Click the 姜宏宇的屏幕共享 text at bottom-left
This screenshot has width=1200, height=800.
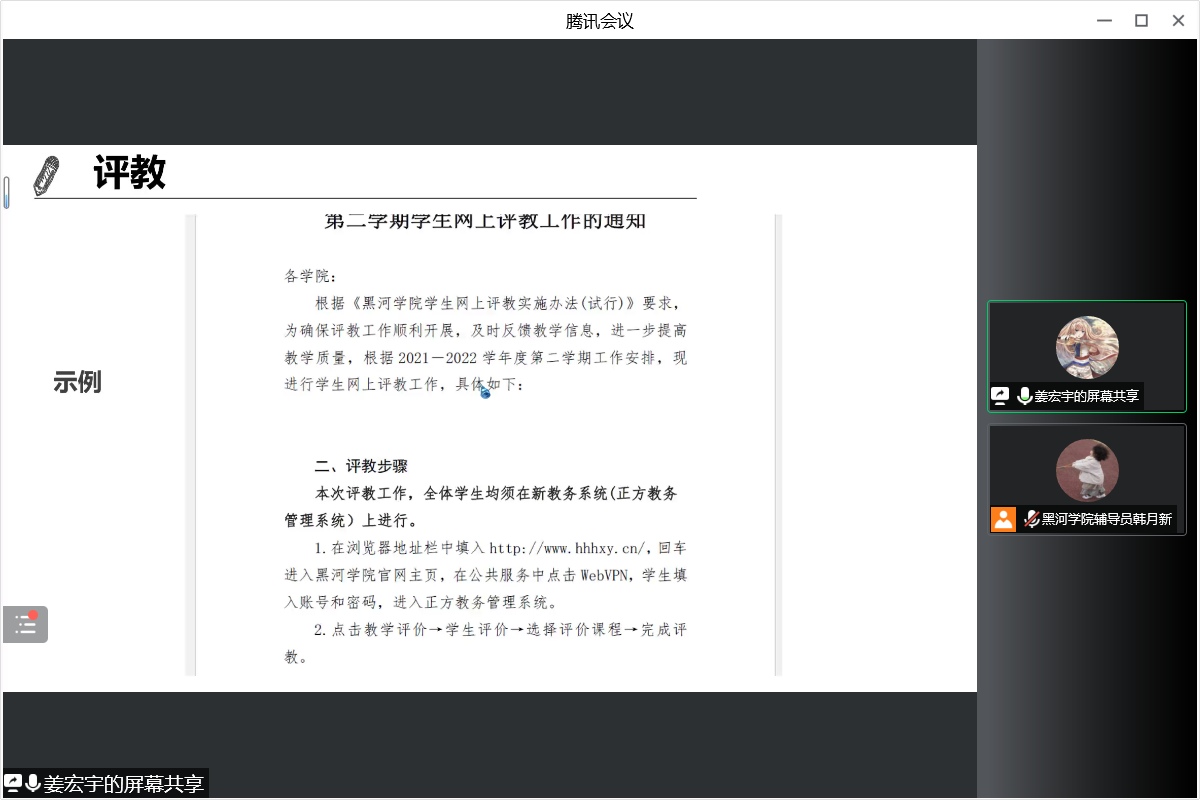[x=123, y=784]
